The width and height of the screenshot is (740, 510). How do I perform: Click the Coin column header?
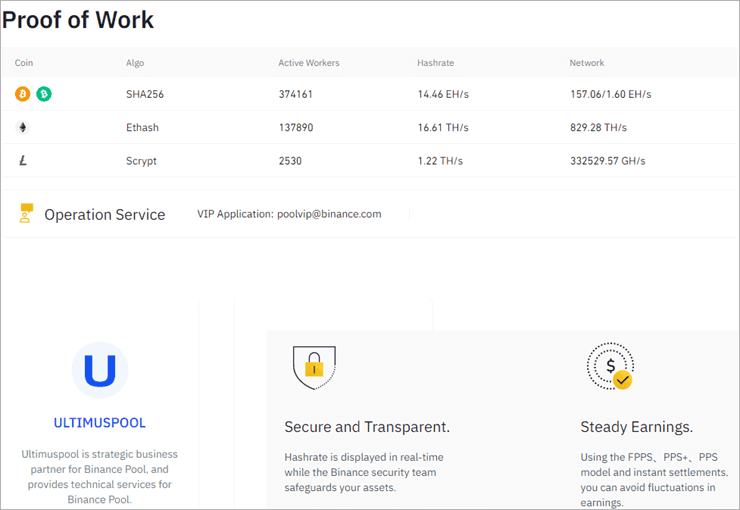(24, 63)
